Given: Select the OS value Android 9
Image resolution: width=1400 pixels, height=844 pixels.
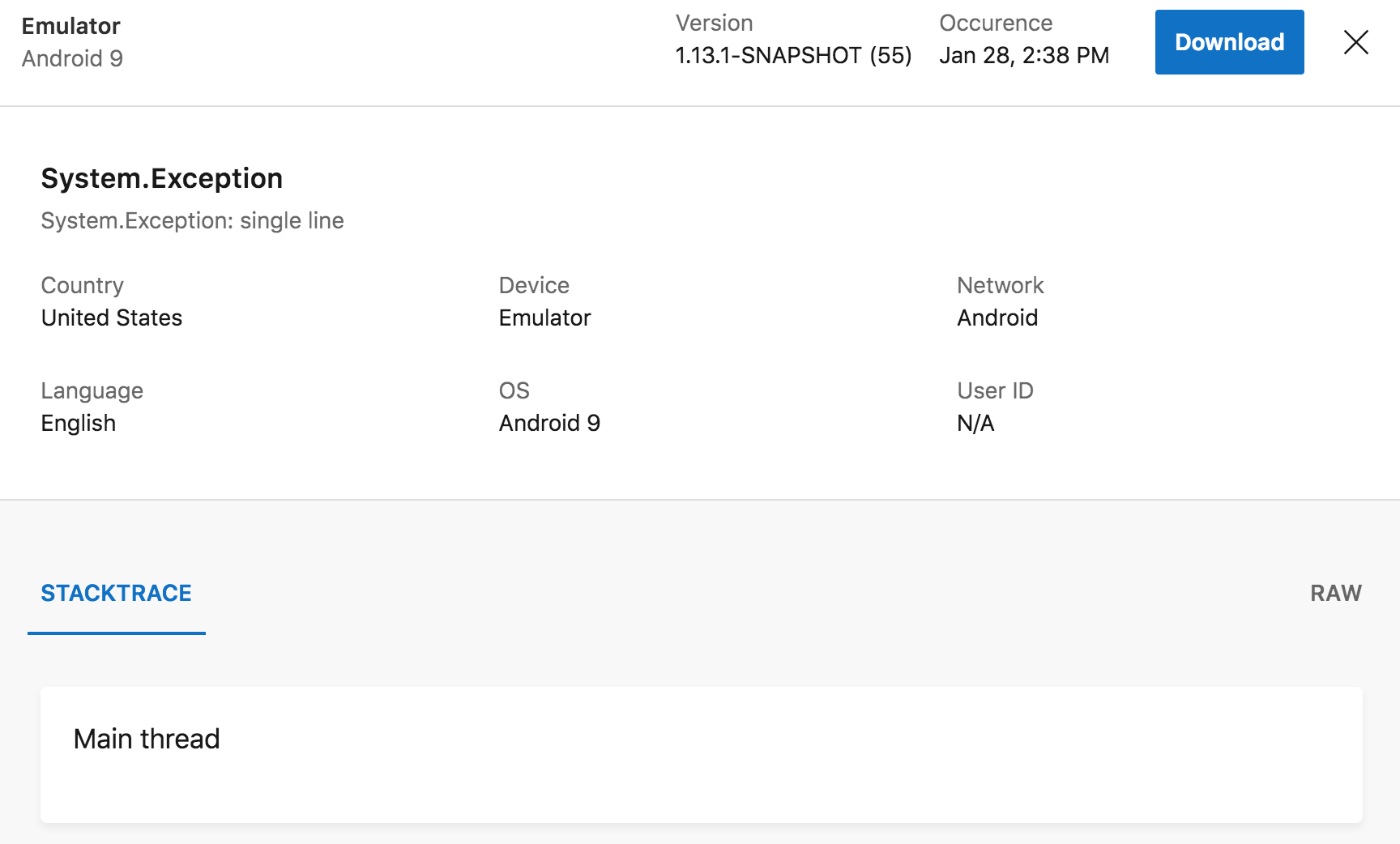Looking at the screenshot, I should (549, 423).
